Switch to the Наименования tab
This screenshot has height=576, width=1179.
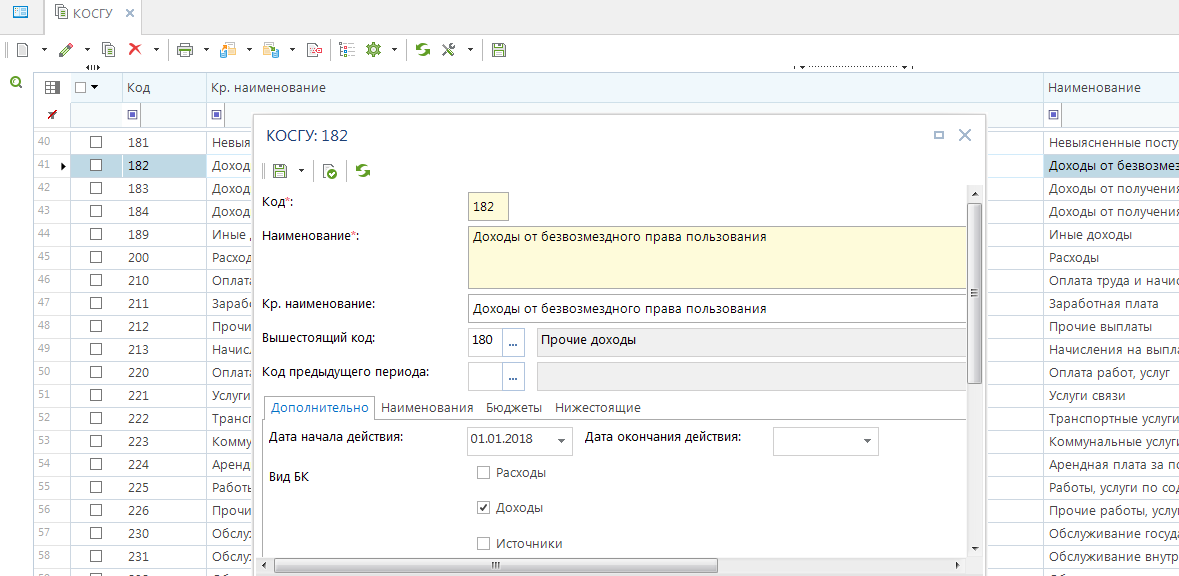click(427, 408)
